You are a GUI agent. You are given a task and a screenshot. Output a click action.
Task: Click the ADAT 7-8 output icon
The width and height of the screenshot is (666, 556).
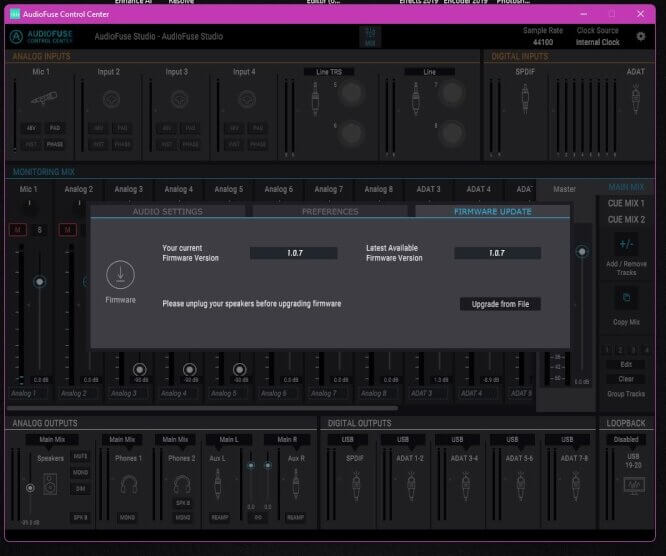[x=575, y=486]
